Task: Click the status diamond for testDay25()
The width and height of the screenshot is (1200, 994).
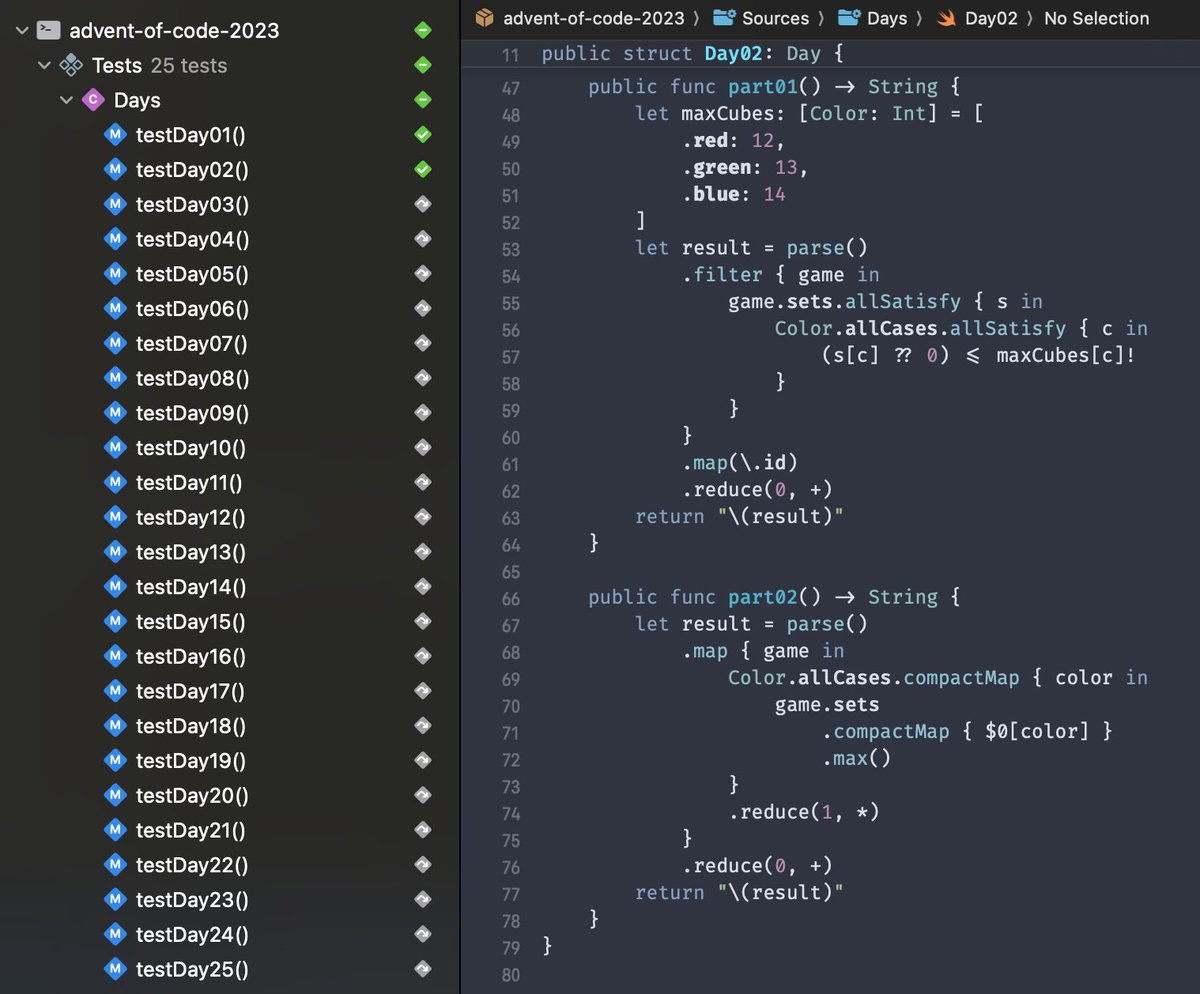Action: pos(423,969)
